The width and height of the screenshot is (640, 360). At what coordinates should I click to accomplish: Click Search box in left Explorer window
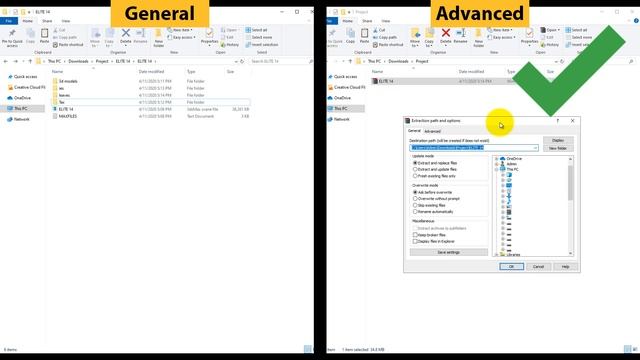(x=280, y=61)
